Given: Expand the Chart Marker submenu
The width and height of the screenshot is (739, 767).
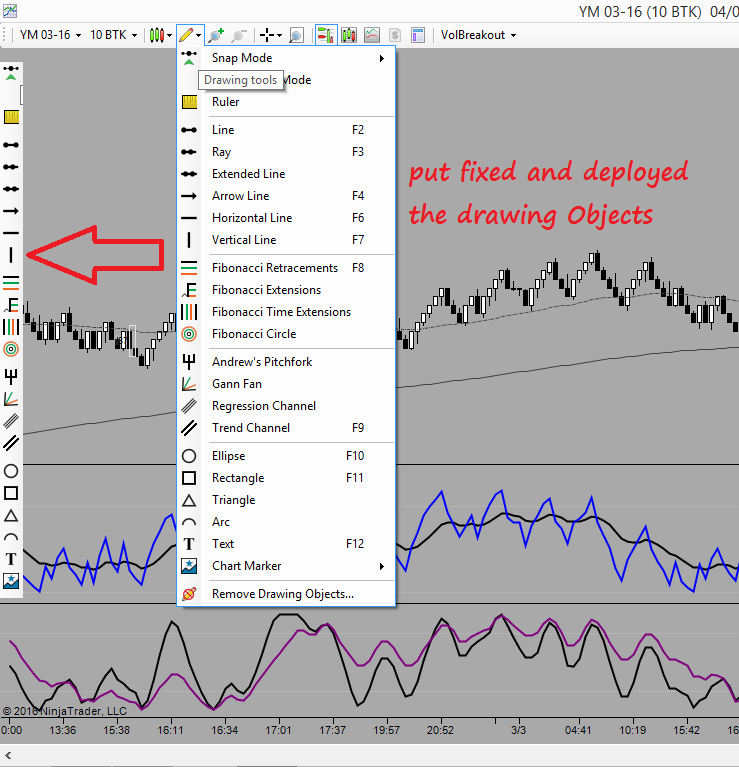Looking at the screenshot, I should [x=381, y=566].
